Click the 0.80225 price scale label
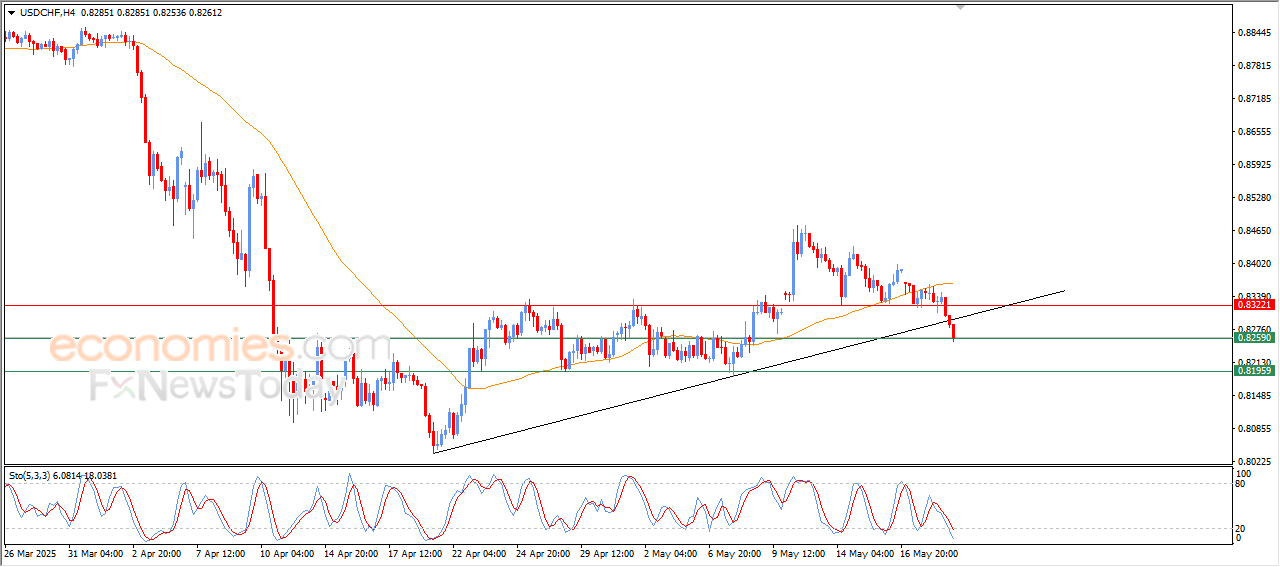The image size is (1280, 567). click(x=1254, y=462)
